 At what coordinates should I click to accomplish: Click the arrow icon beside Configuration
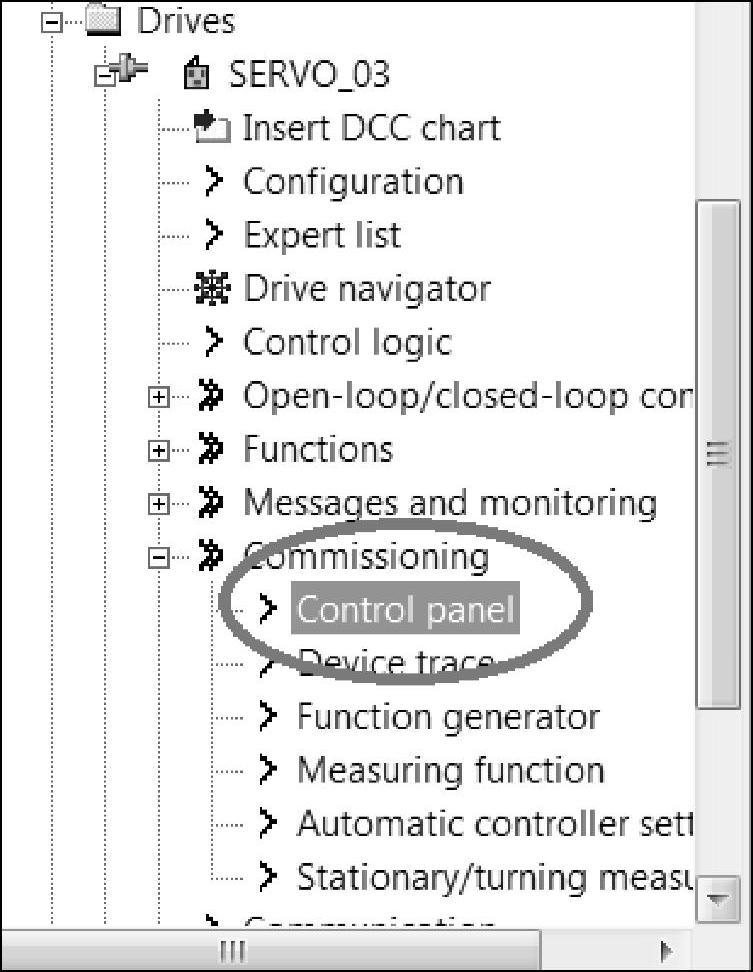pos(212,181)
